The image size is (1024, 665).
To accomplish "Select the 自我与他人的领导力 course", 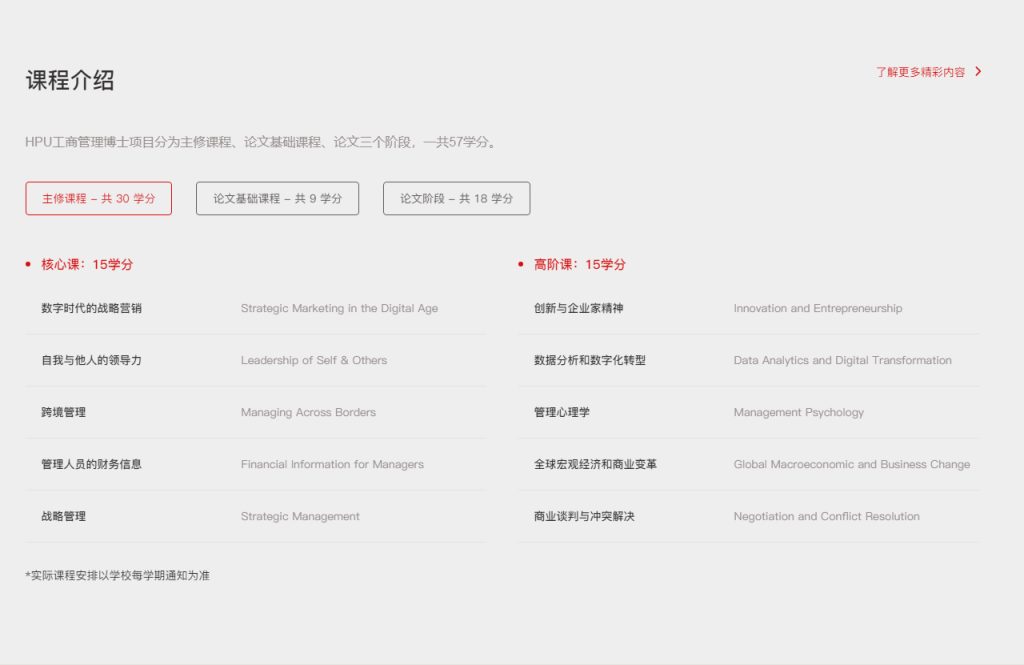I will pos(91,360).
